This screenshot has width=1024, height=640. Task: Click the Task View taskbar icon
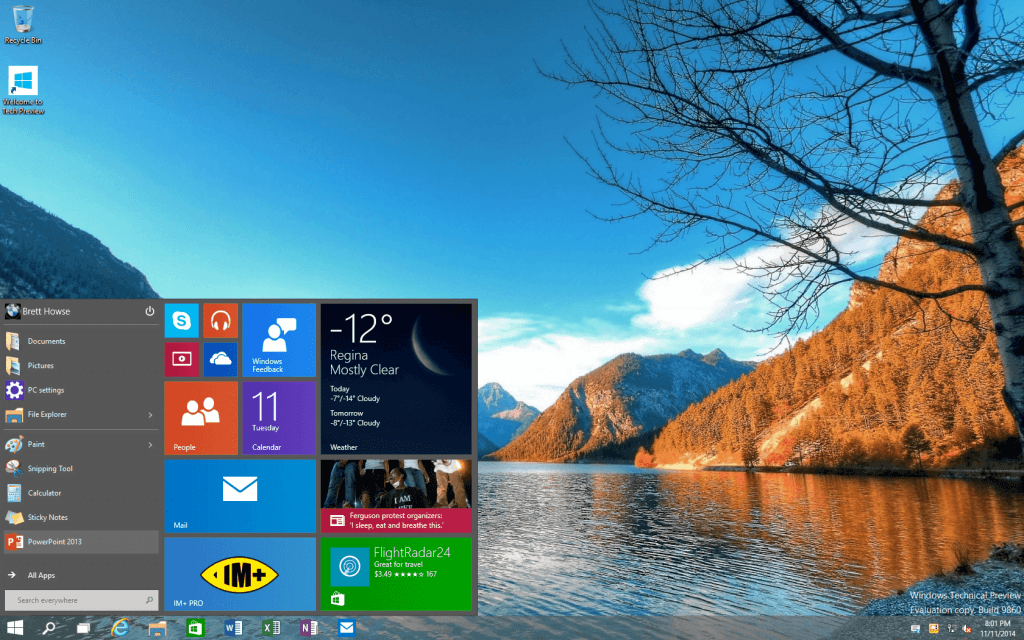pos(84,628)
